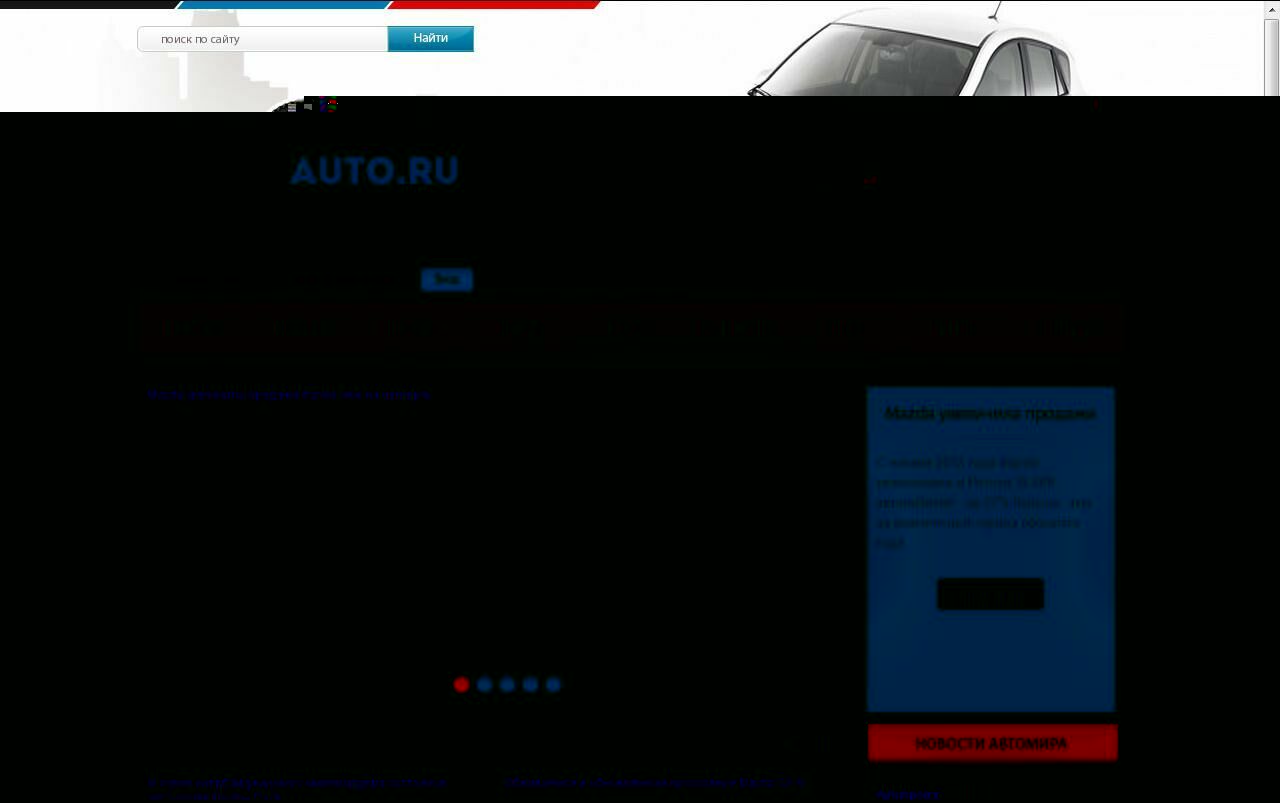Select the fifth carousel slide dot
The image size is (1280, 803).
[x=553, y=684]
